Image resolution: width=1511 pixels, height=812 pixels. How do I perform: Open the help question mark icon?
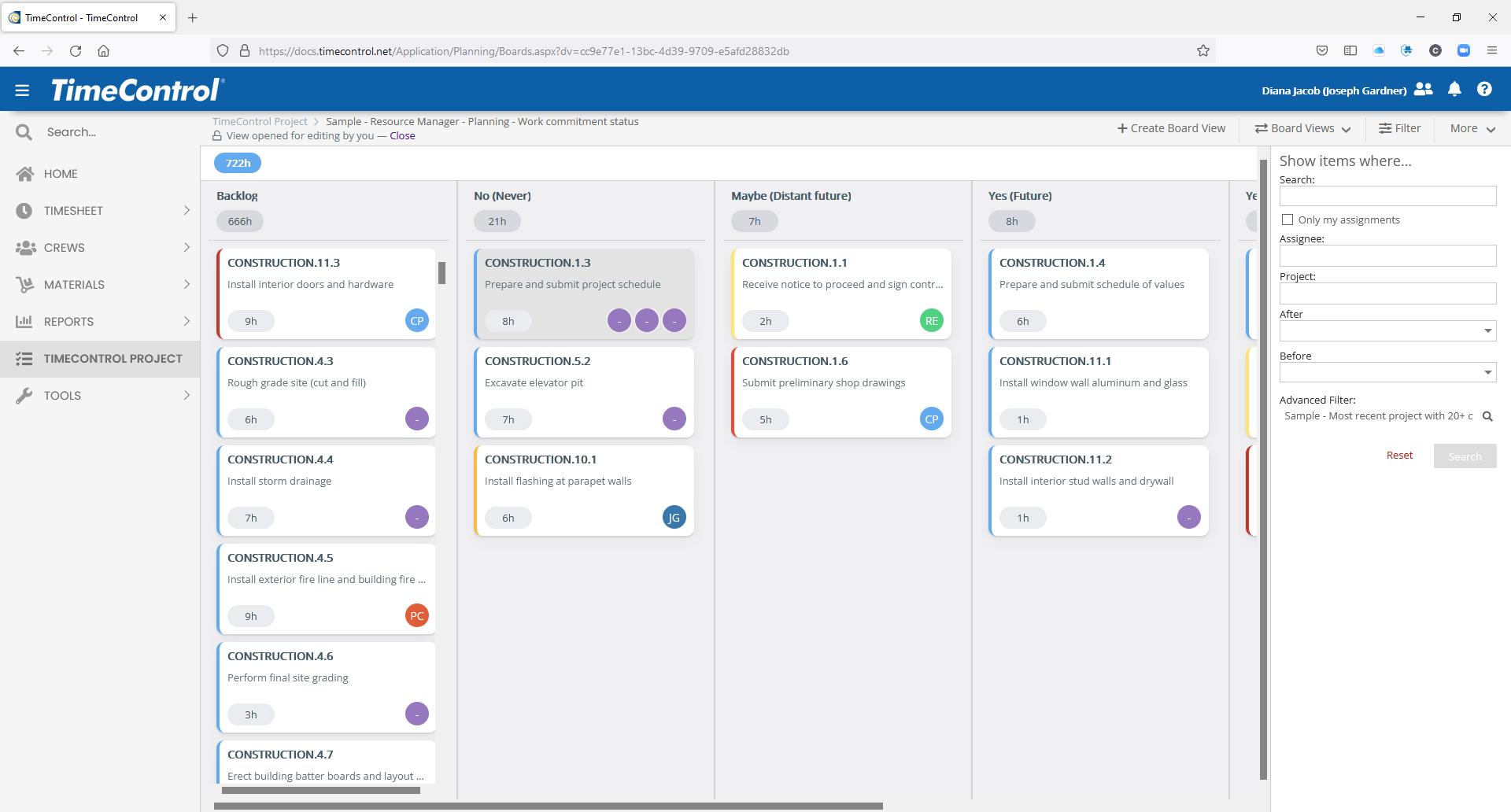click(1484, 90)
